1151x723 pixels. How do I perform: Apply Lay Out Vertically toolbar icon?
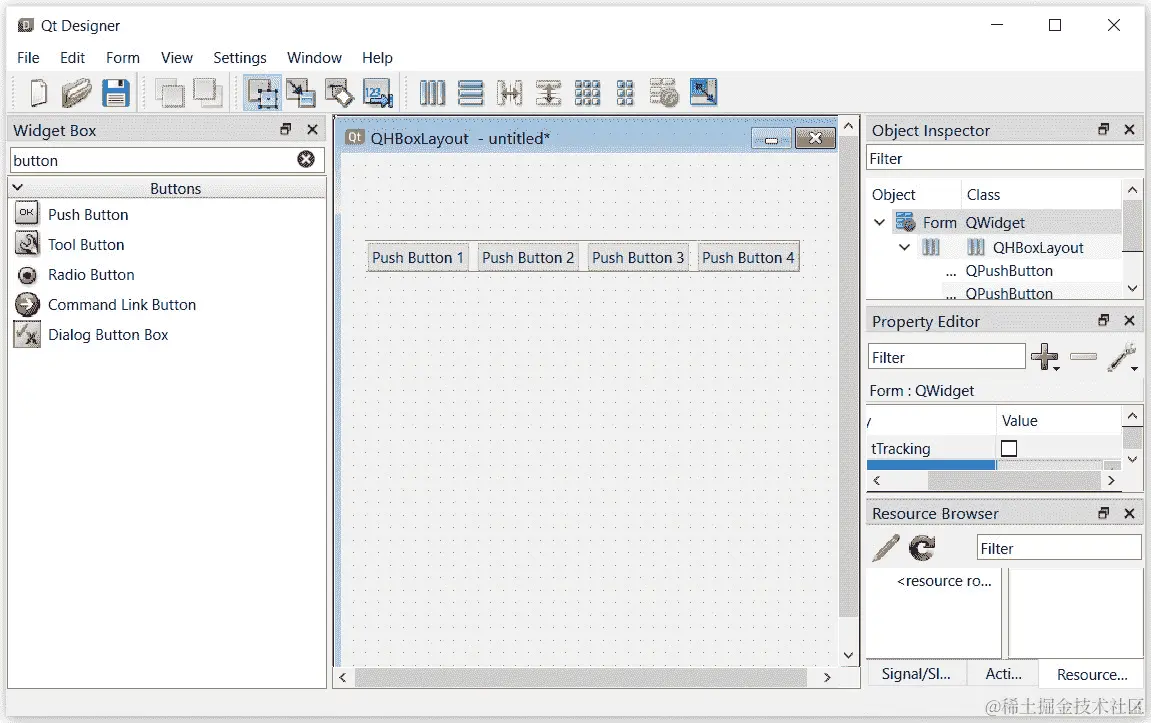[x=471, y=93]
